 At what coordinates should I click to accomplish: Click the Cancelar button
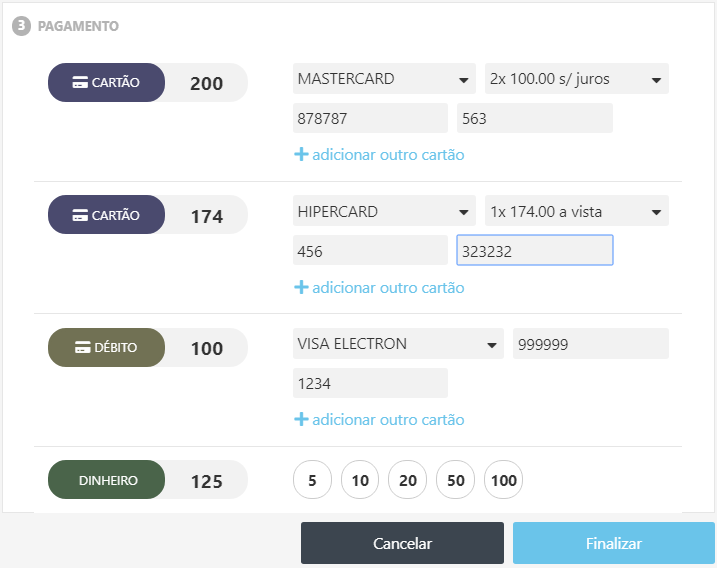click(x=402, y=544)
